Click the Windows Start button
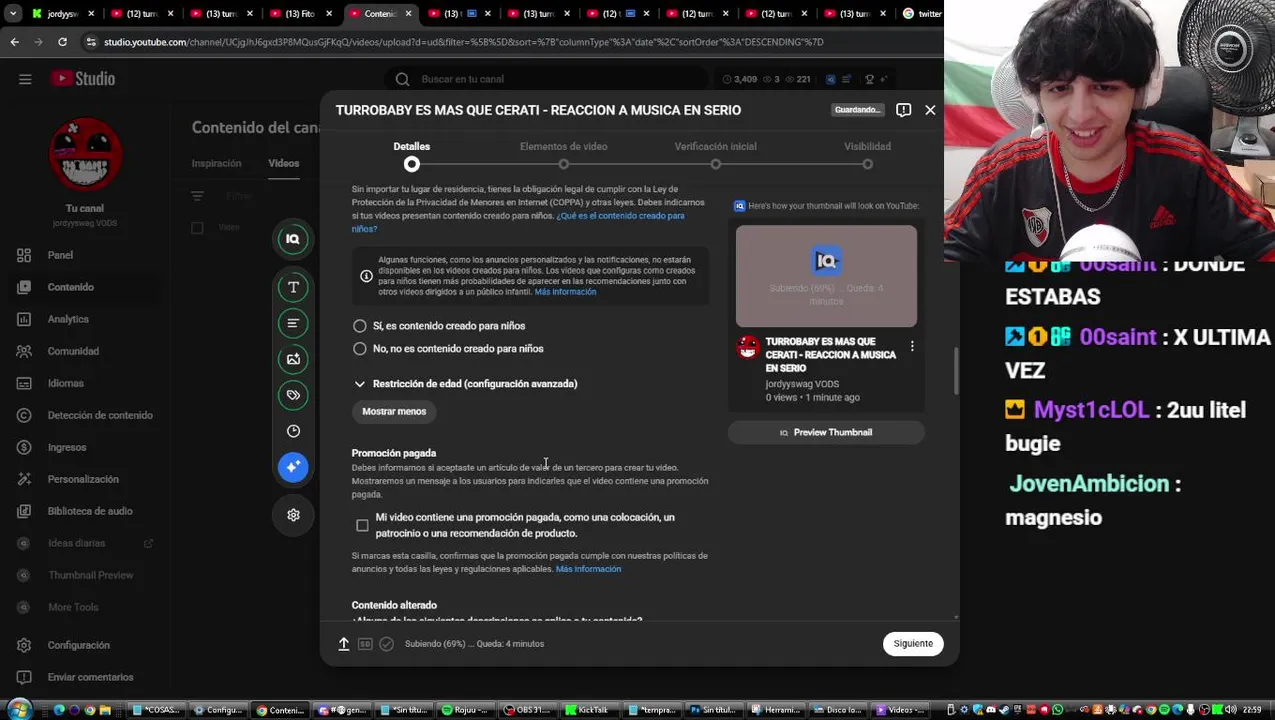1275x720 pixels. 17,710
